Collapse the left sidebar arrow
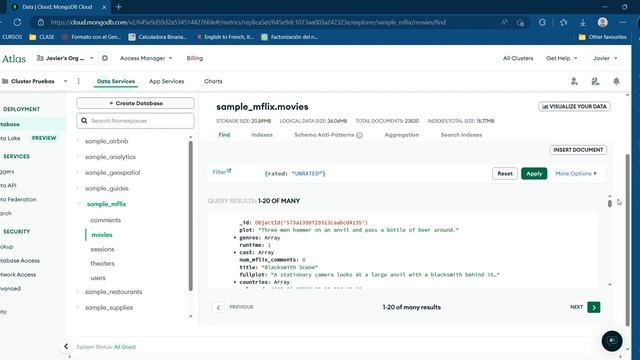Screen dimensions: 640x360 66,347
